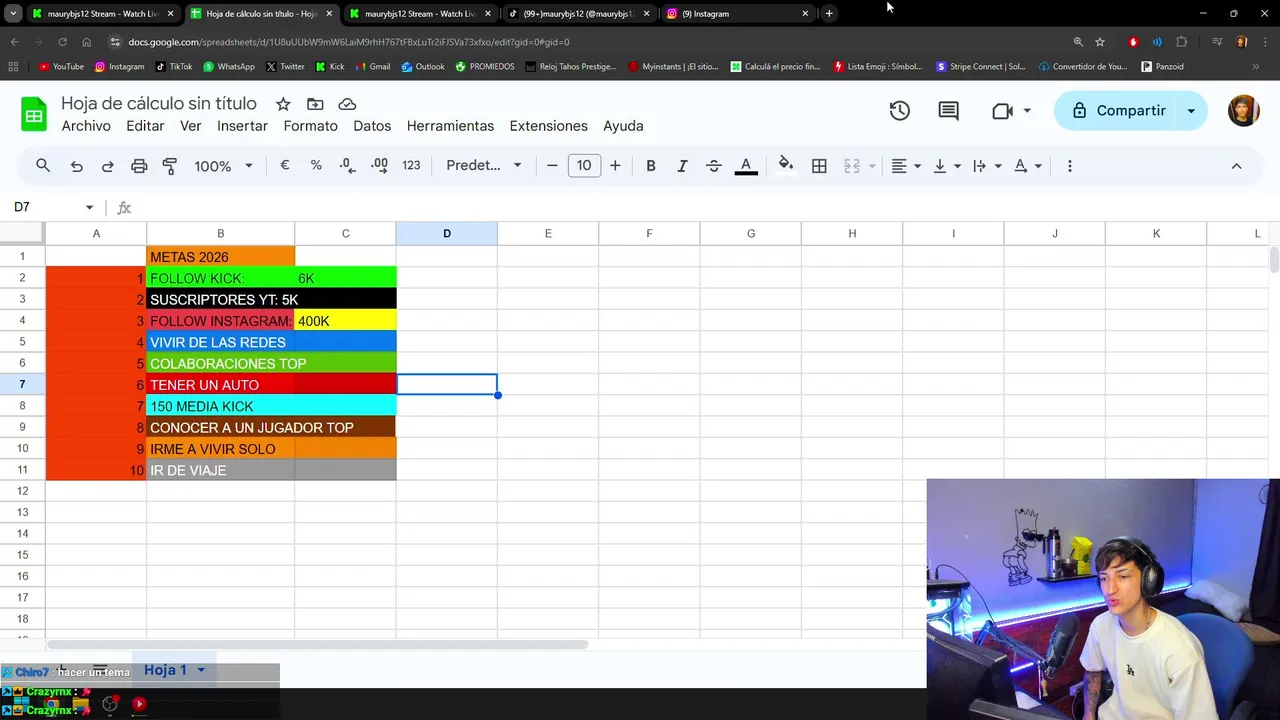
Task: Select cell TENER UN AUTO
Action: click(220, 385)
